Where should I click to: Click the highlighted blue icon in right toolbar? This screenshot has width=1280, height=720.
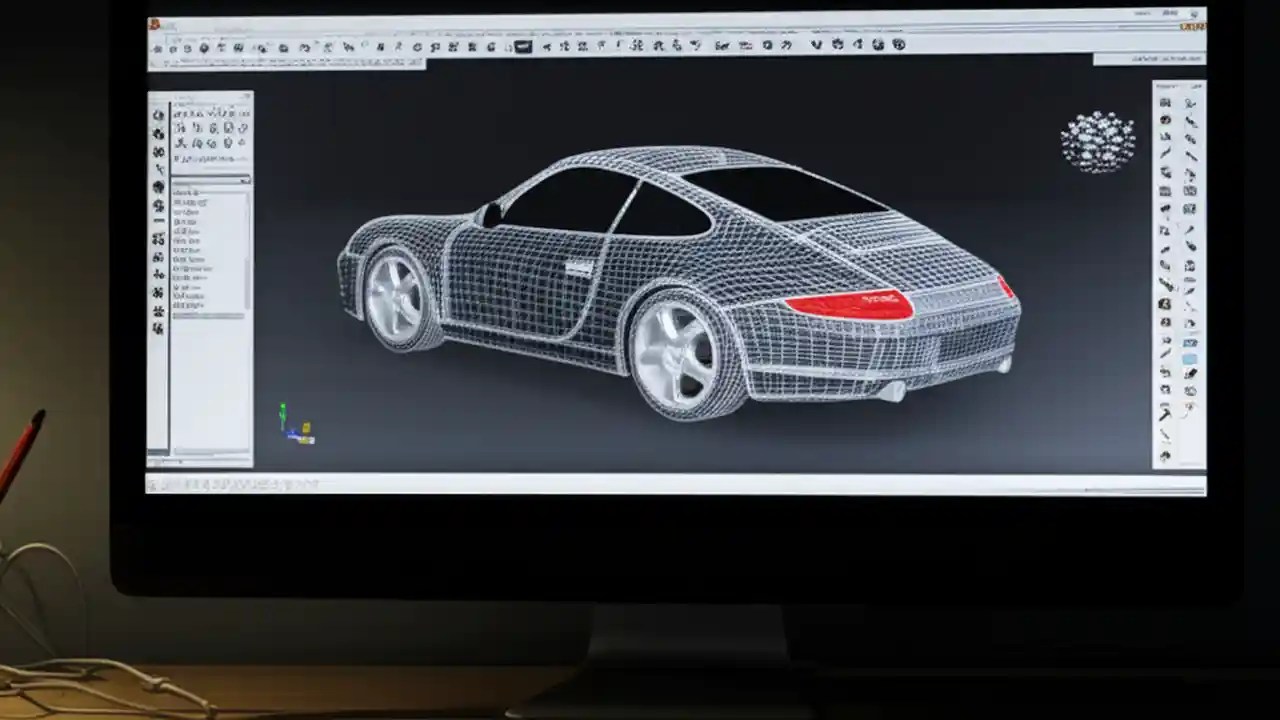[x=1190, y=357]
